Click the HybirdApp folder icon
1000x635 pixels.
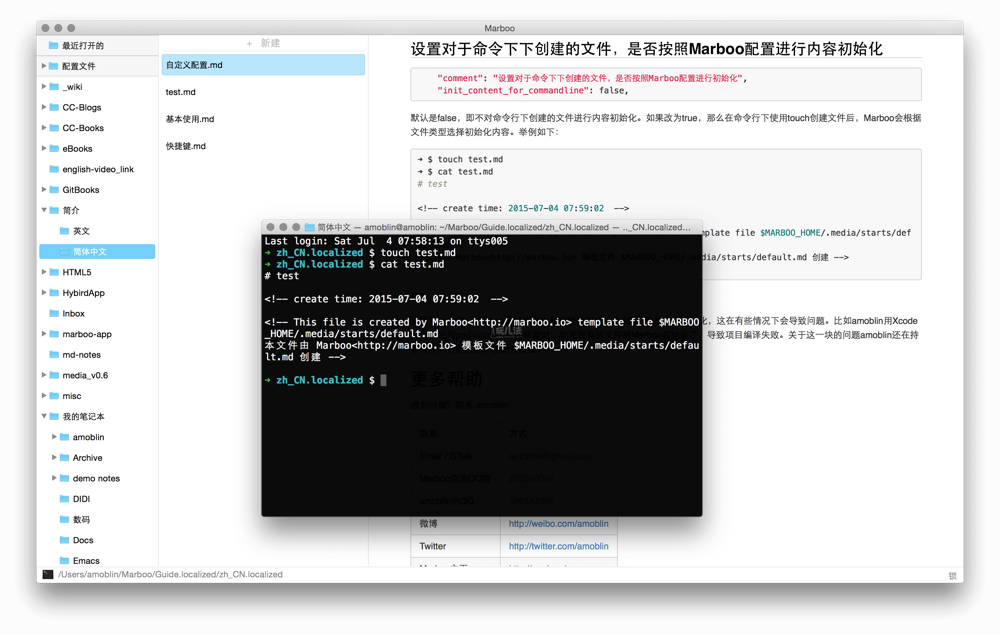click(54, 293)
